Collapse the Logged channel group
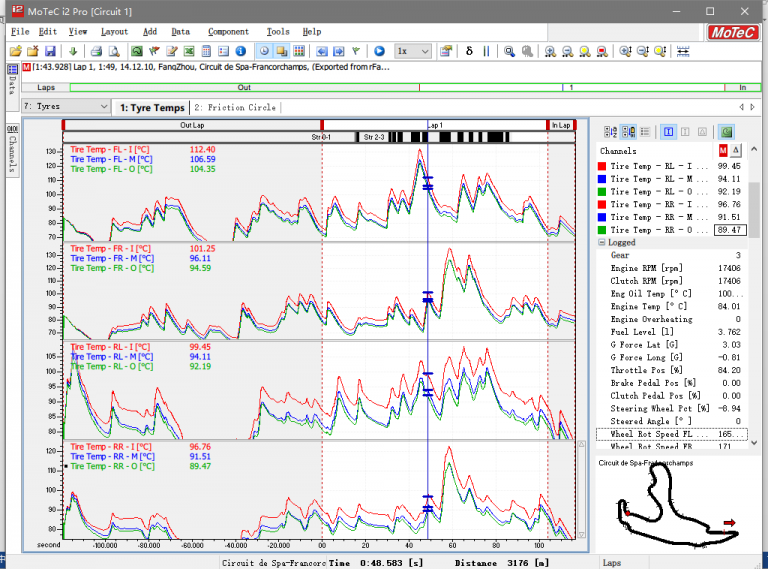 (601, 242)
